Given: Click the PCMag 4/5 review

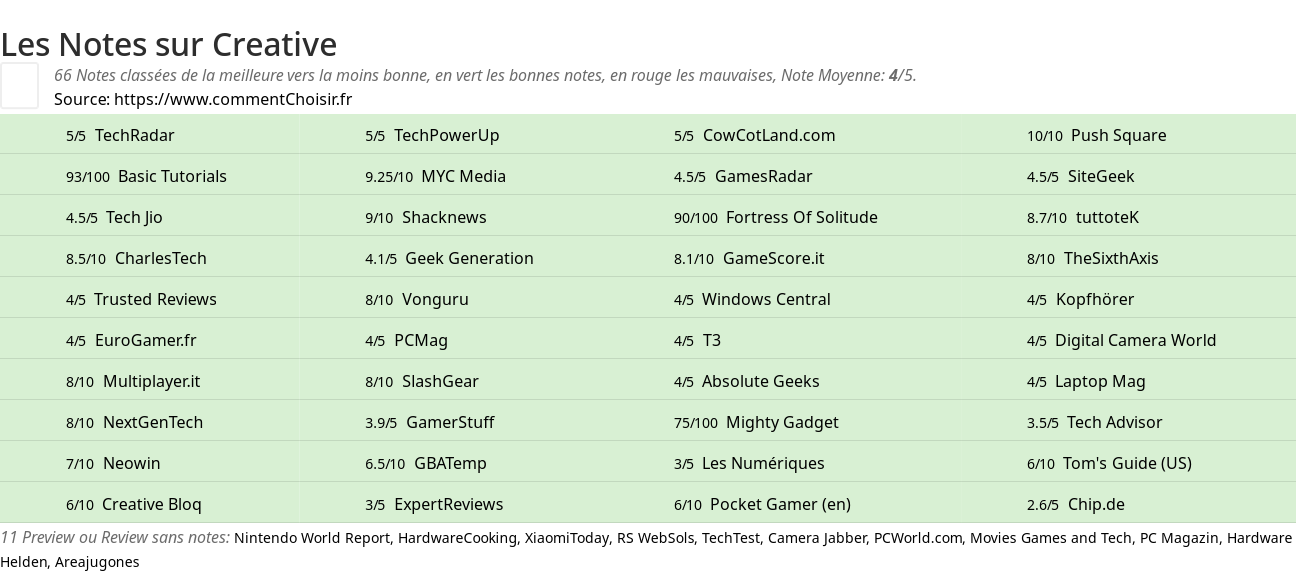Looking at the screenshot, I should coord(406,340).
